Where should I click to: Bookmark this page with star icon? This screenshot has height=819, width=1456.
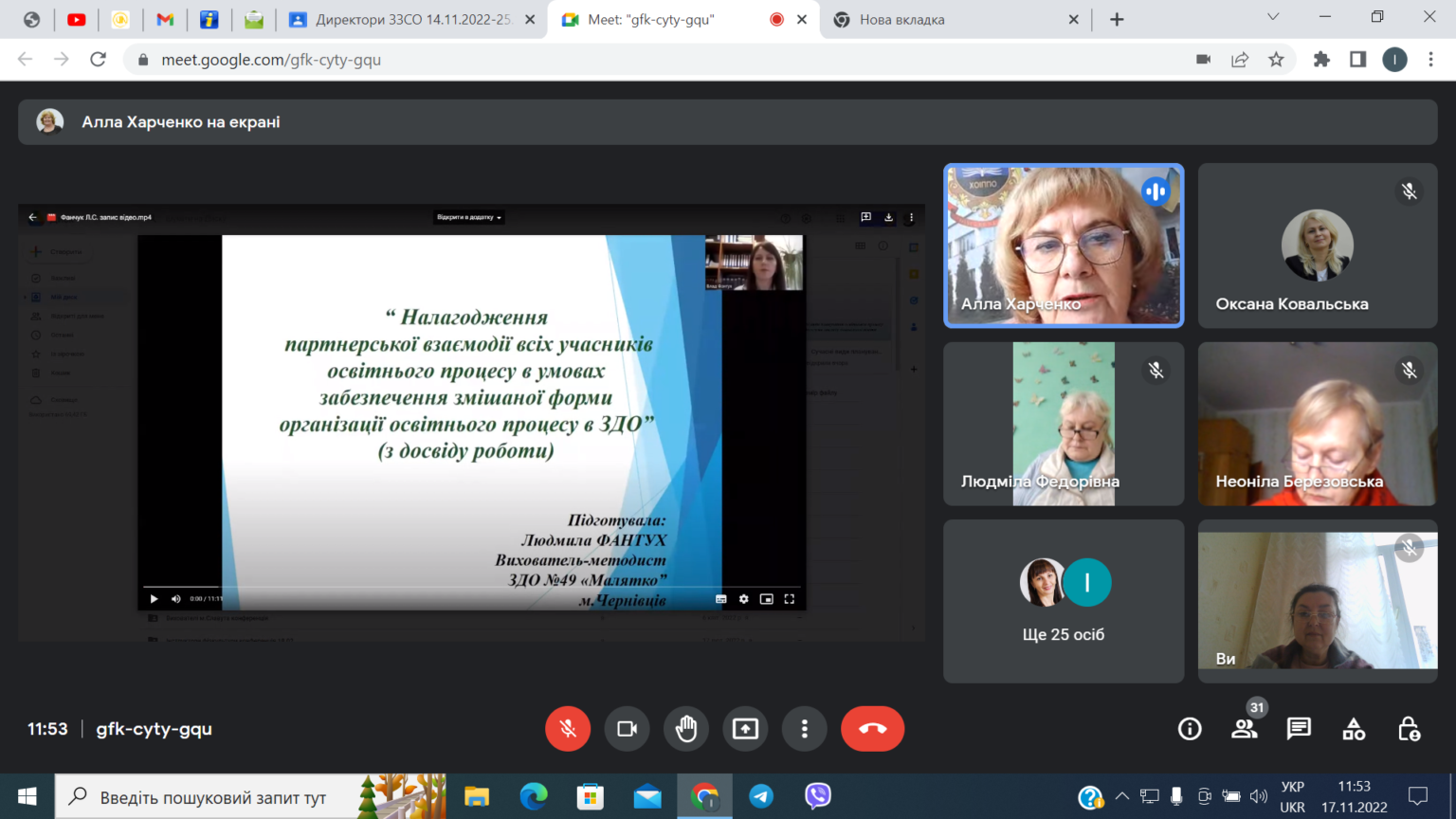tap(1276, 60)
